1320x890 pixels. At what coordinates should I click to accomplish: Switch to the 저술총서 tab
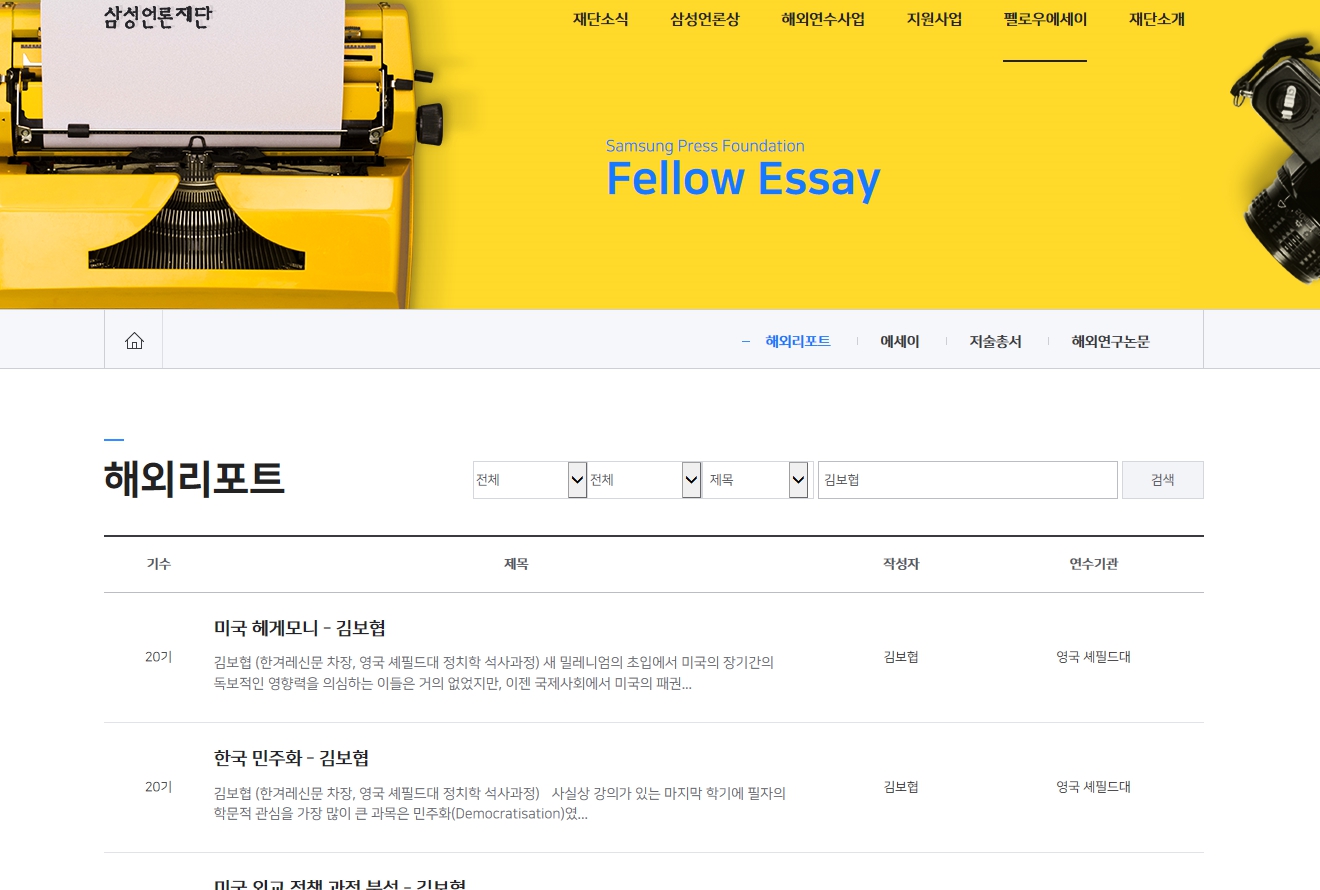pyautogui.click(x=995, y=341)
